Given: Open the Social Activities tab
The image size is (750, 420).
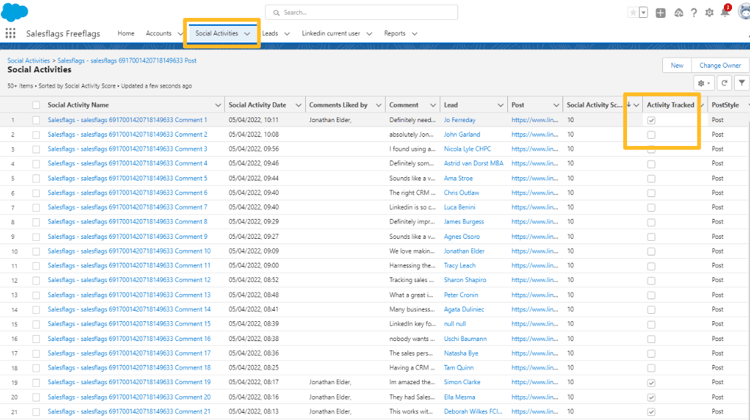Looking at the screenshot, I should [x=217, y=33].
